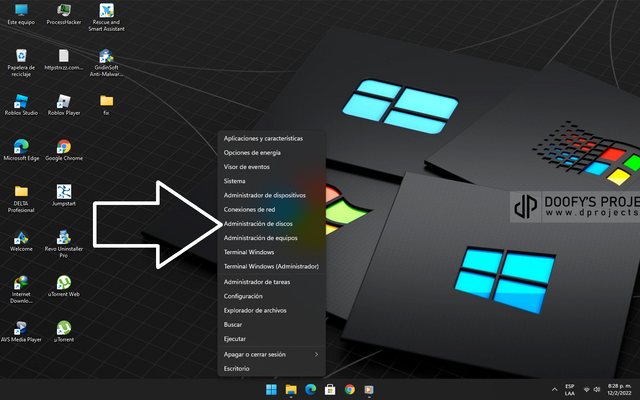Image resolution: width=640 pixels, height=400 pixels.
Task: Click the Windows Start button in taskbar
Action: 271,389
